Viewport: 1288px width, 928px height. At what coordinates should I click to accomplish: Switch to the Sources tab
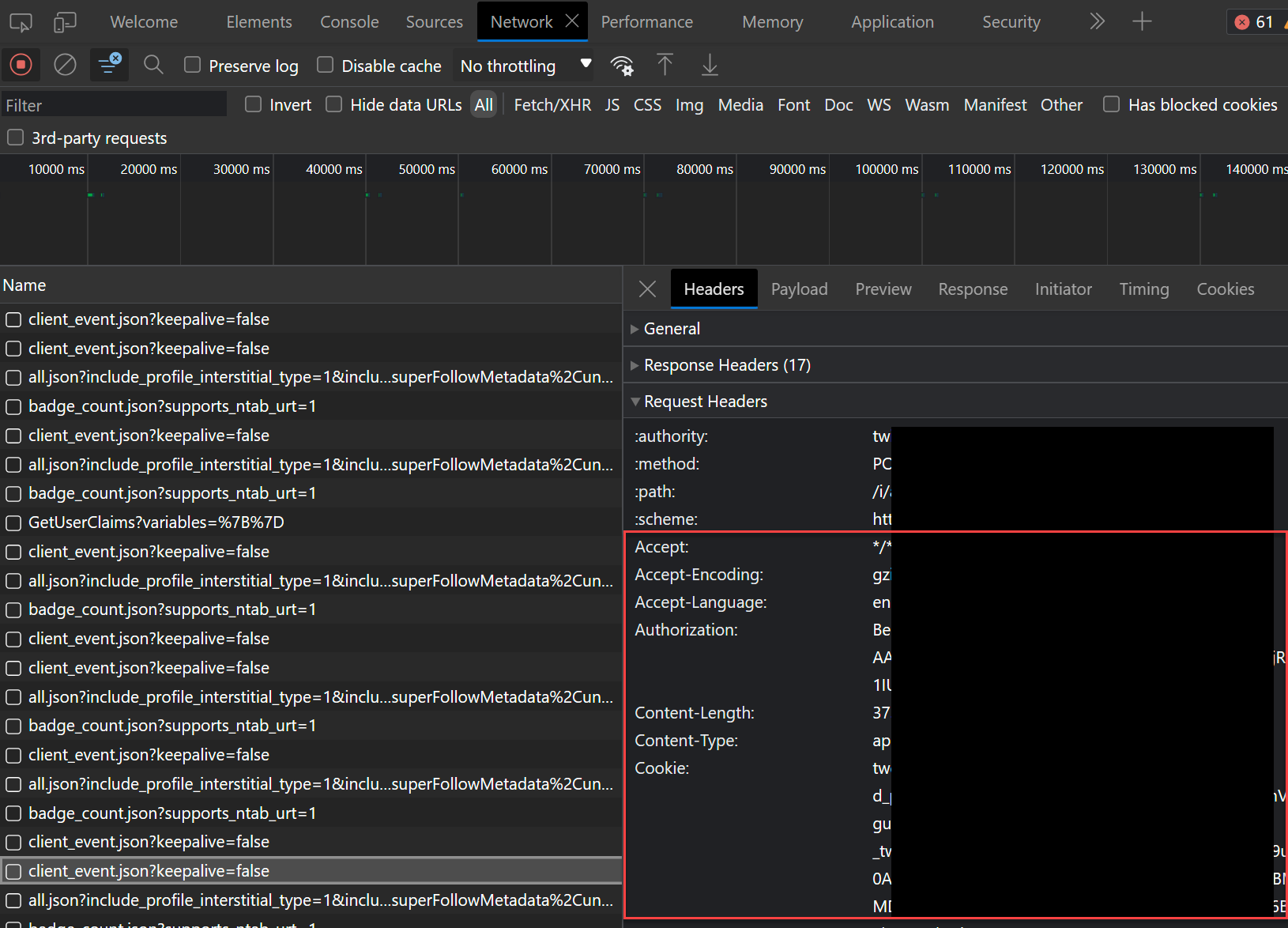point(435,22)
